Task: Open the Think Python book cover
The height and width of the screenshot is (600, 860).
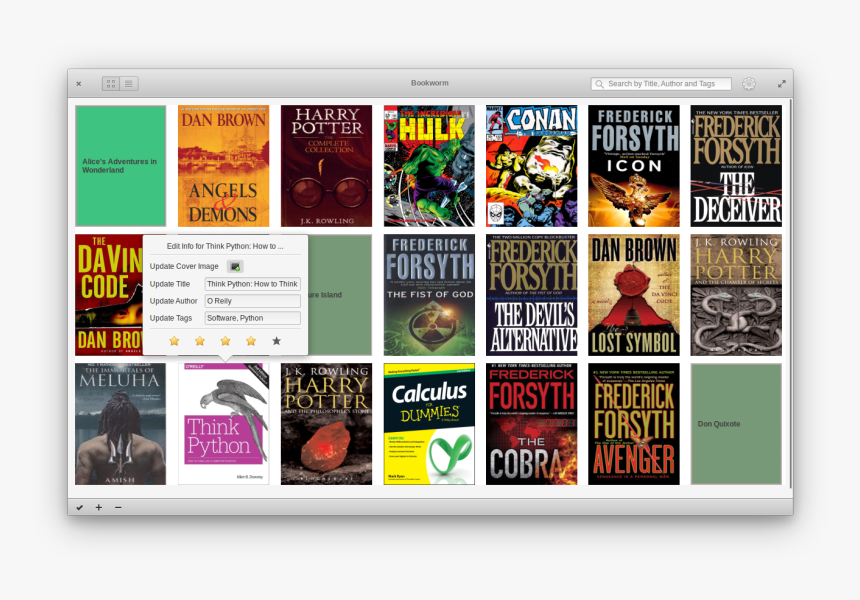Action: pyautogui.click(x=223, y=424)
